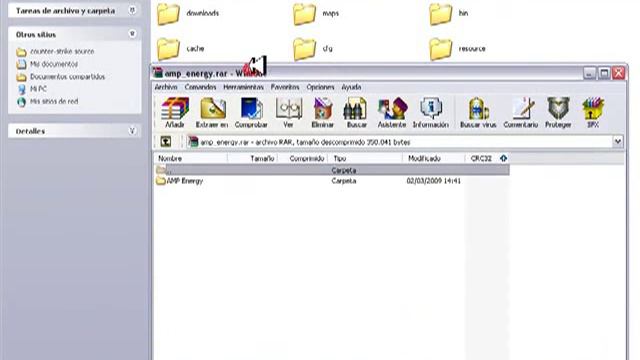
Task: Select the downloads folder in Explorer
Action: click(188, 14)
